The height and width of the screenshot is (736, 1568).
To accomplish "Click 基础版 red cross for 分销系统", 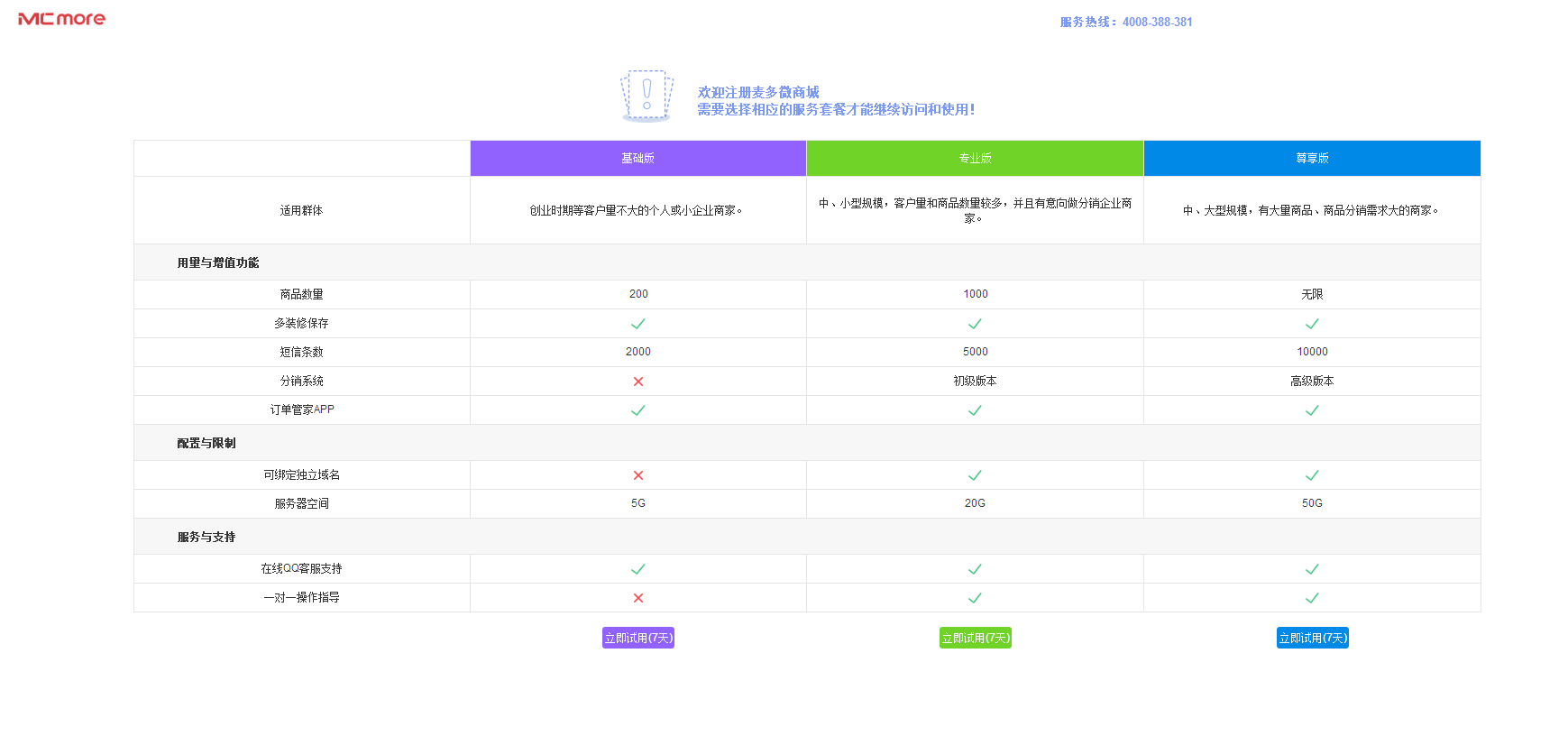I will (638, 382).
